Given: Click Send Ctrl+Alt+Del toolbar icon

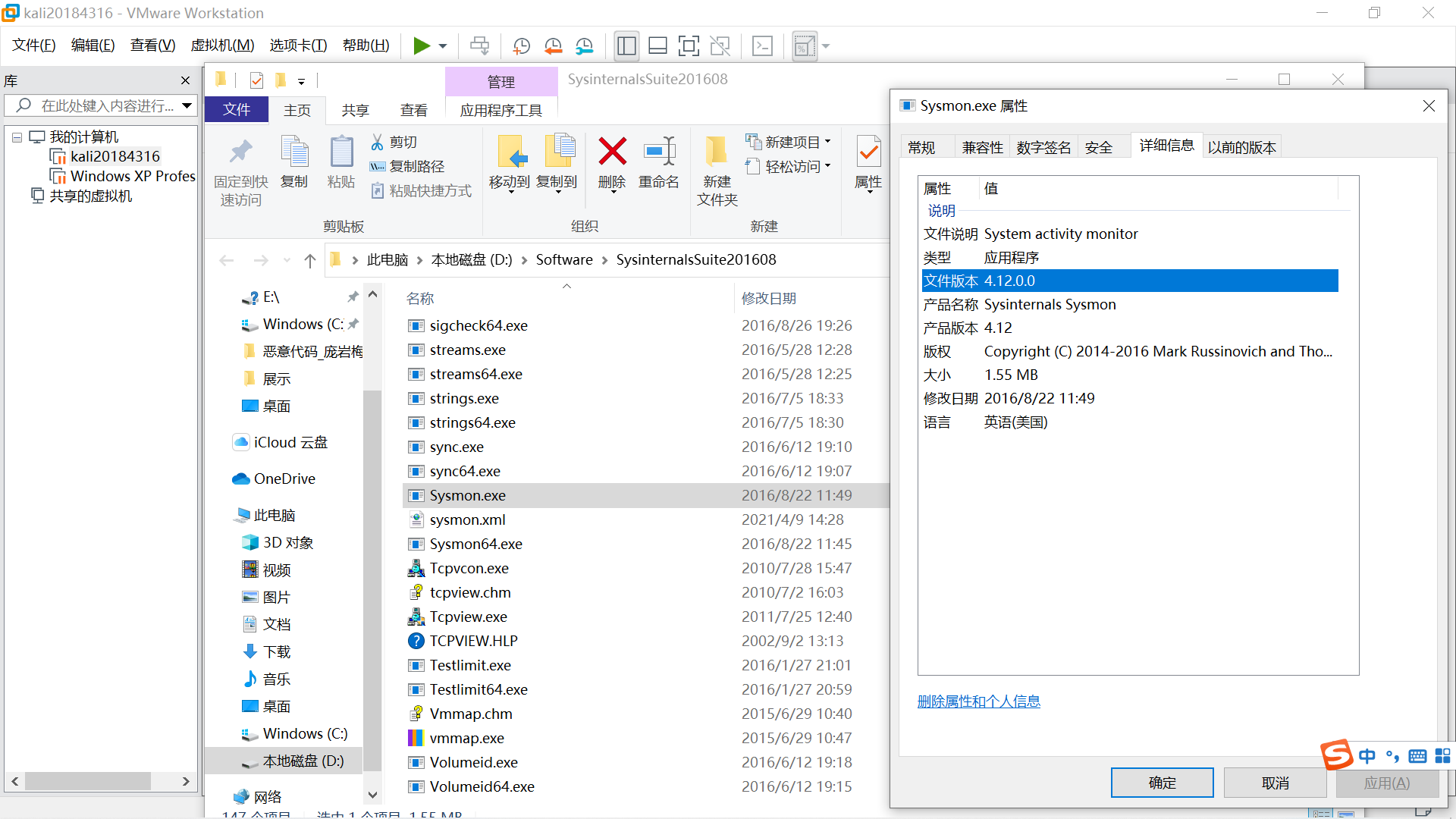Looking at the screenshot, I should 479,46.
